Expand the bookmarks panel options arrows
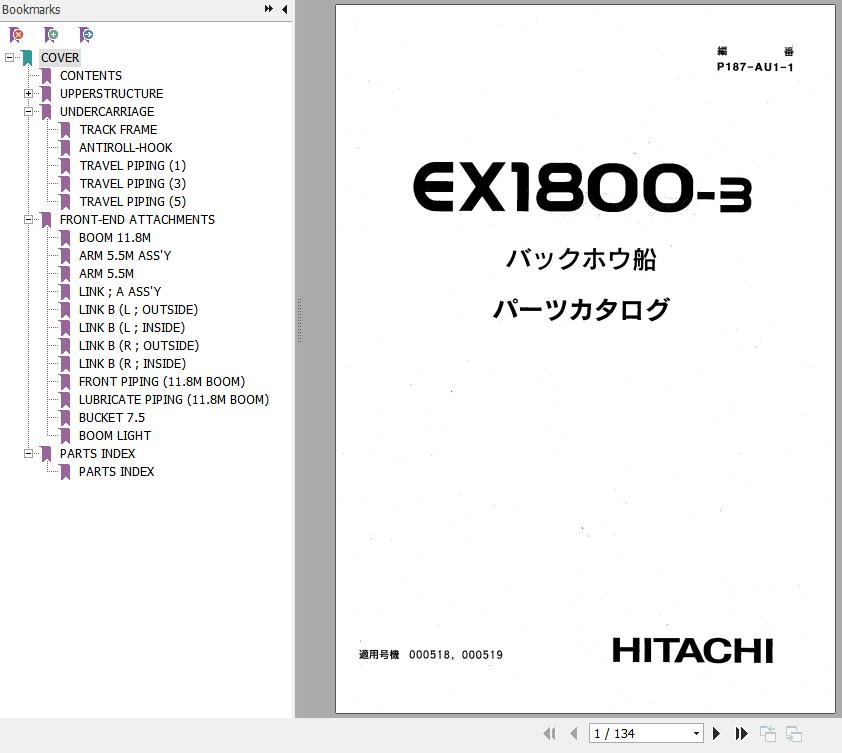Image resolution: width=842 pixels, height=753 pixels. coord(268,9)
